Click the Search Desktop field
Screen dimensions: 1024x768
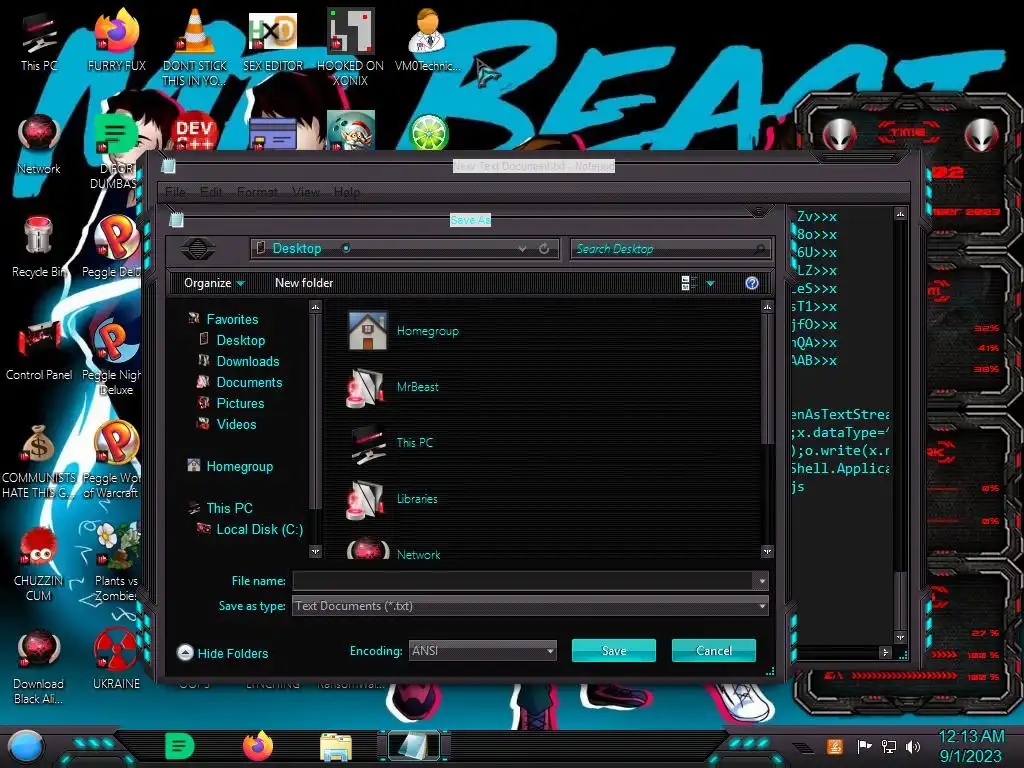[671, 249]
